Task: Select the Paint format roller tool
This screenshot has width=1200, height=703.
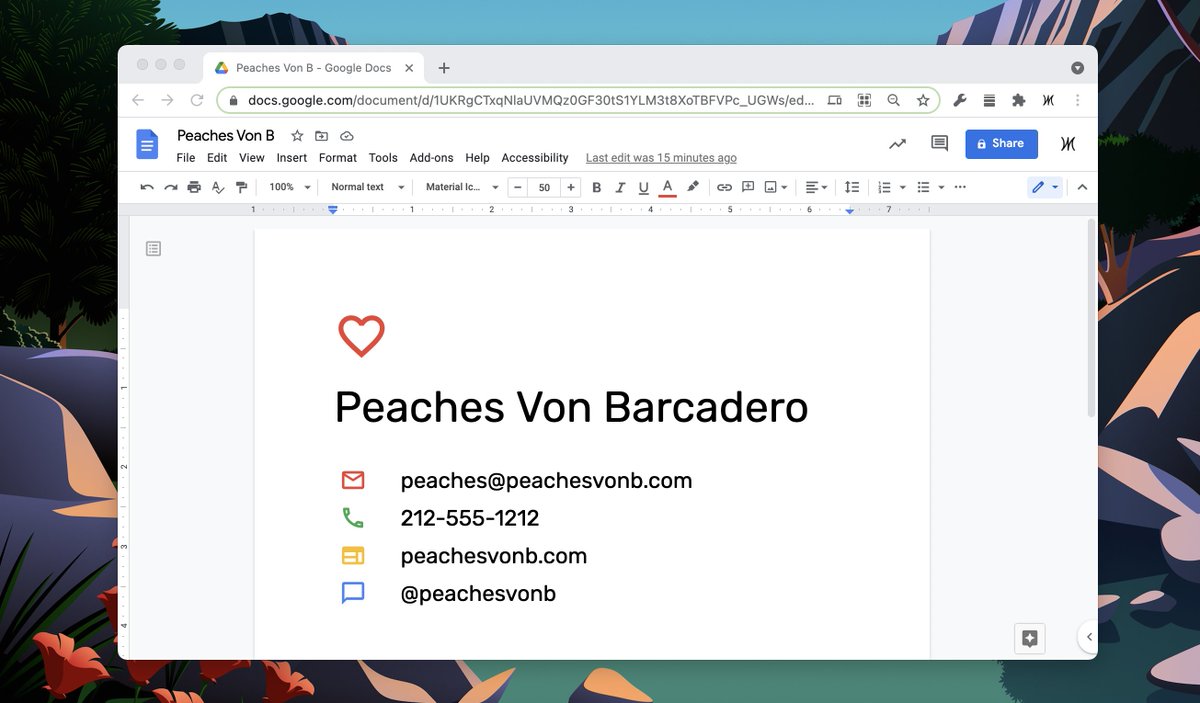Action: pyautogui.click(x=241, y=187)
